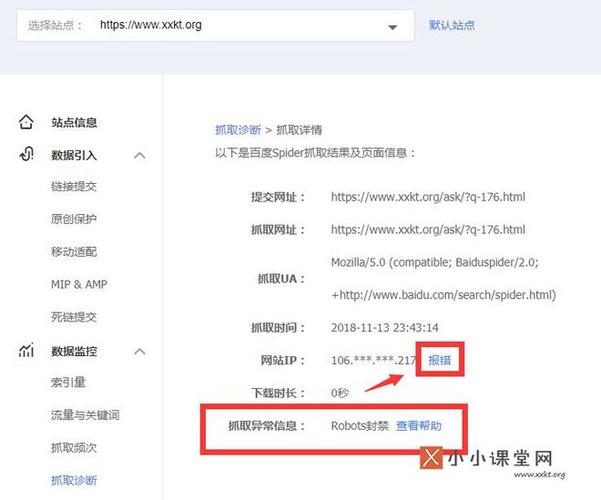
Task: Click the crawl time 2018-11-13 23:43:14
Action: 384,328
